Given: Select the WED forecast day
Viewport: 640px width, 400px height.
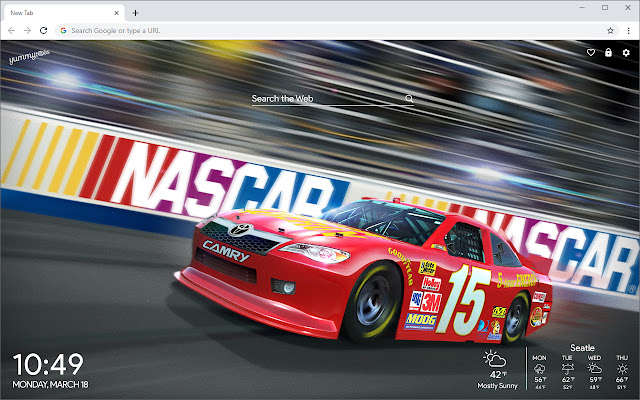Looking at the screenshot, I should pyautogui.click(x=594, y=358).
